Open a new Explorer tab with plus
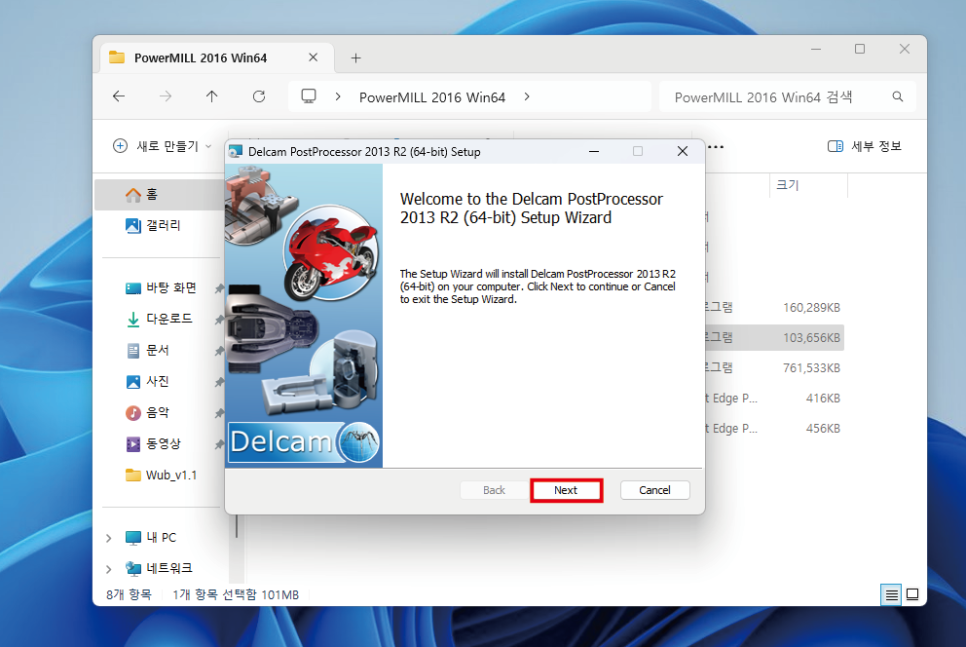 pyautogui.click(x=355, y=58)
